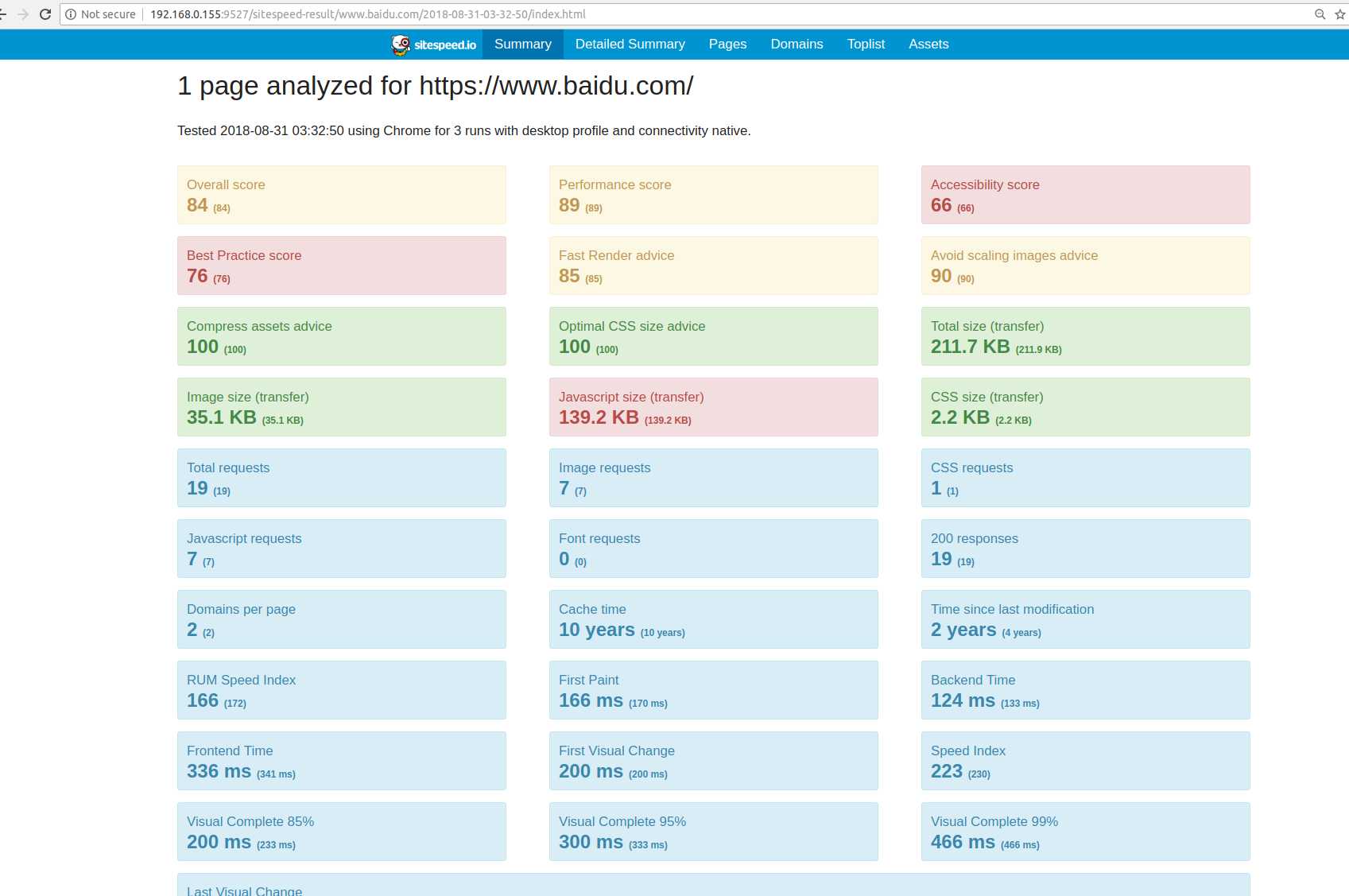Screen dimensions: 1349x896
Task: Click the zoom magnifier icon in address bar
Action: 1320,14
